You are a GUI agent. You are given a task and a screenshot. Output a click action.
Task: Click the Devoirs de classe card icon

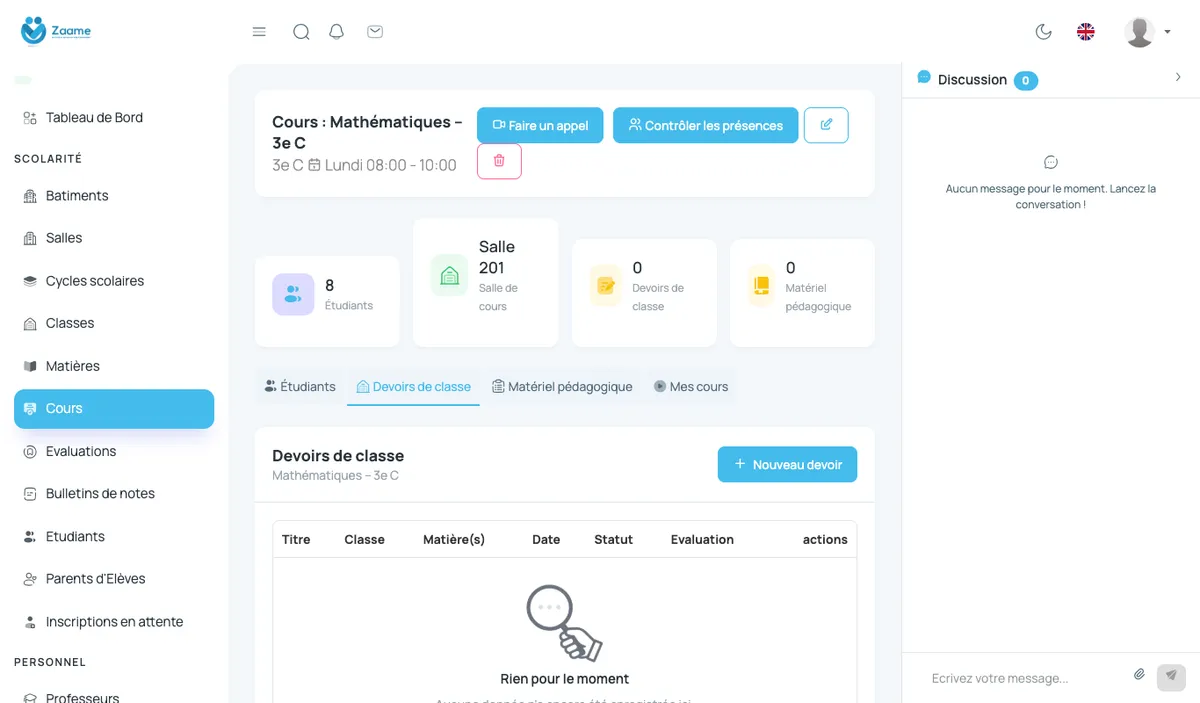[x=605, y=286]
